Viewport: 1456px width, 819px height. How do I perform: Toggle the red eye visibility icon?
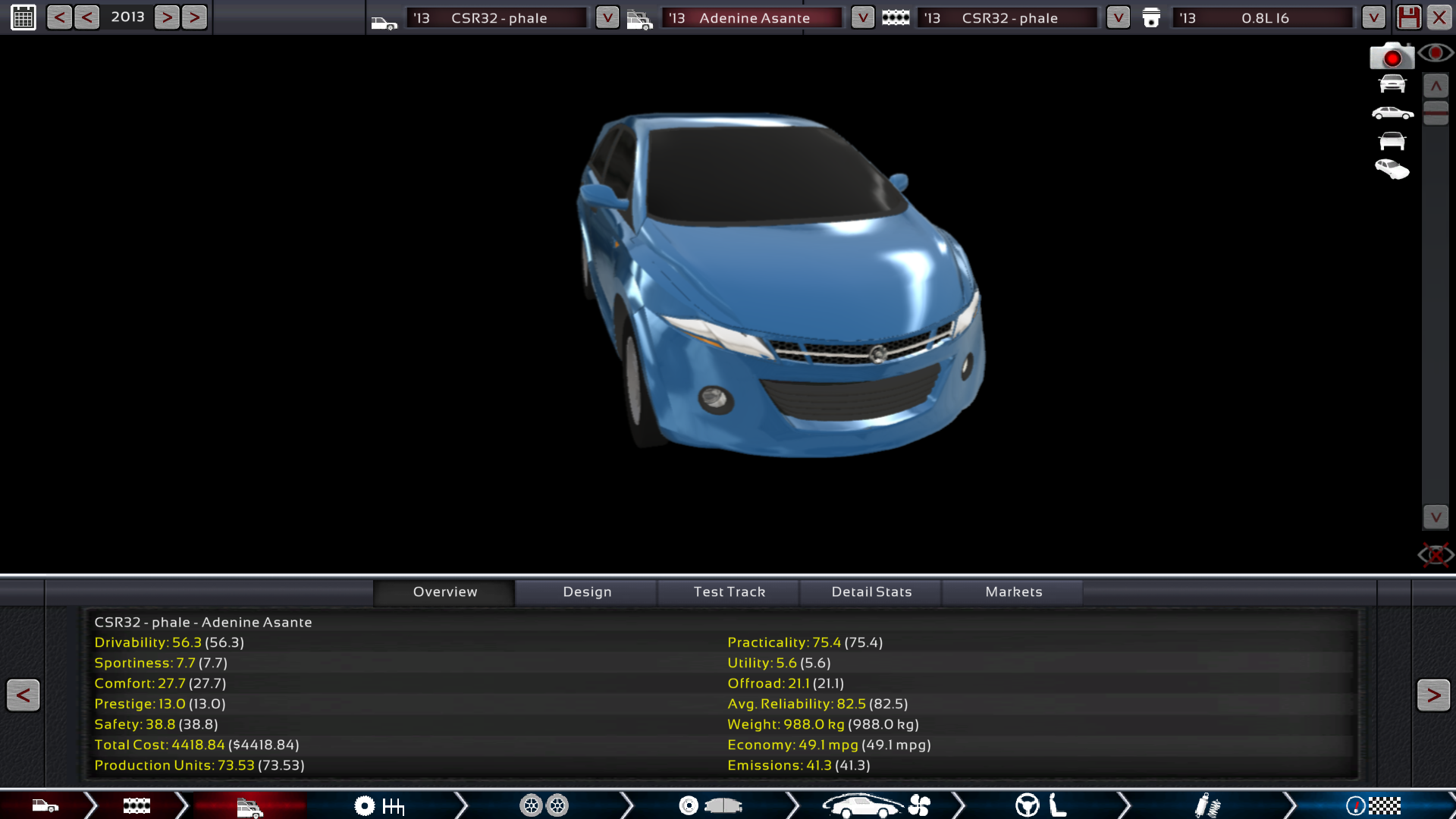coord(1436,53)
